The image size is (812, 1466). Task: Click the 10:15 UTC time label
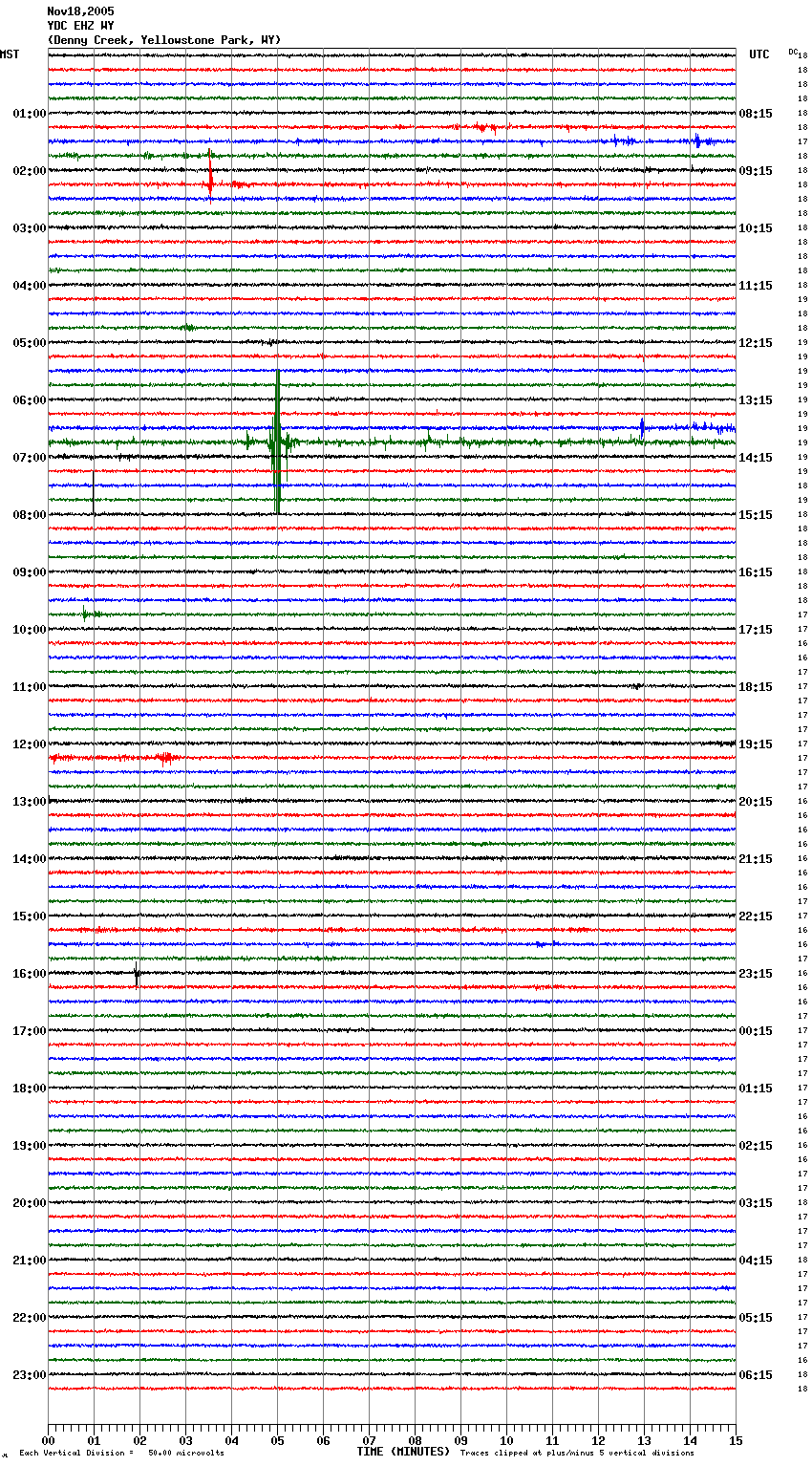point(756,228)
